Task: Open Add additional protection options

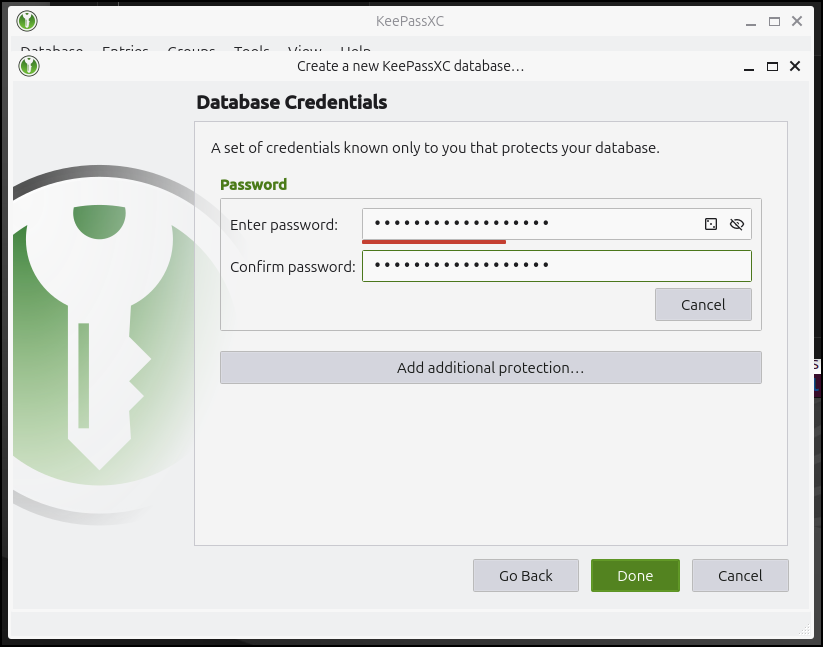Action: tap(490, 367)
